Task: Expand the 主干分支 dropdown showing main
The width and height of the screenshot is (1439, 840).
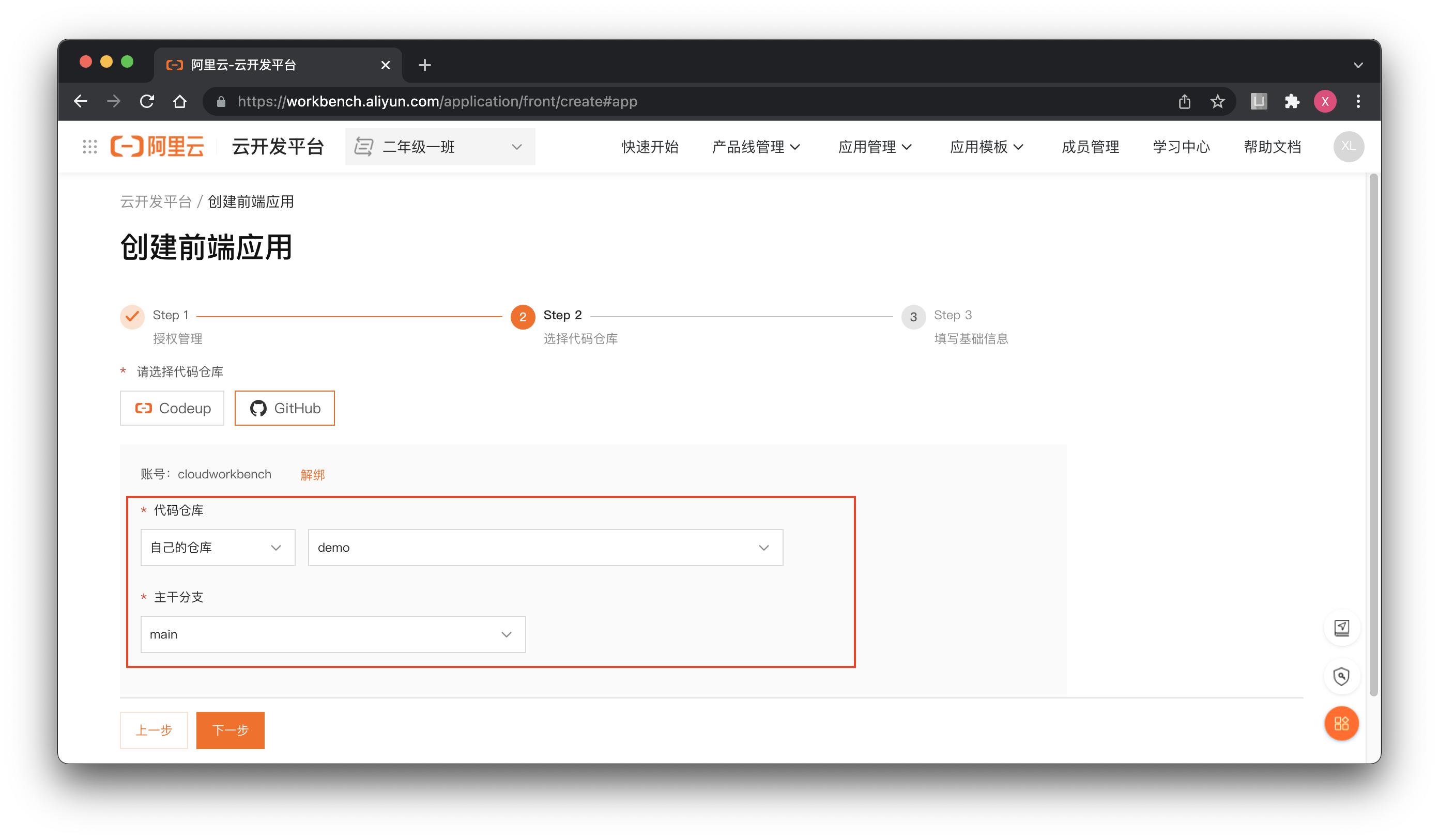Action: pos(333,634)
